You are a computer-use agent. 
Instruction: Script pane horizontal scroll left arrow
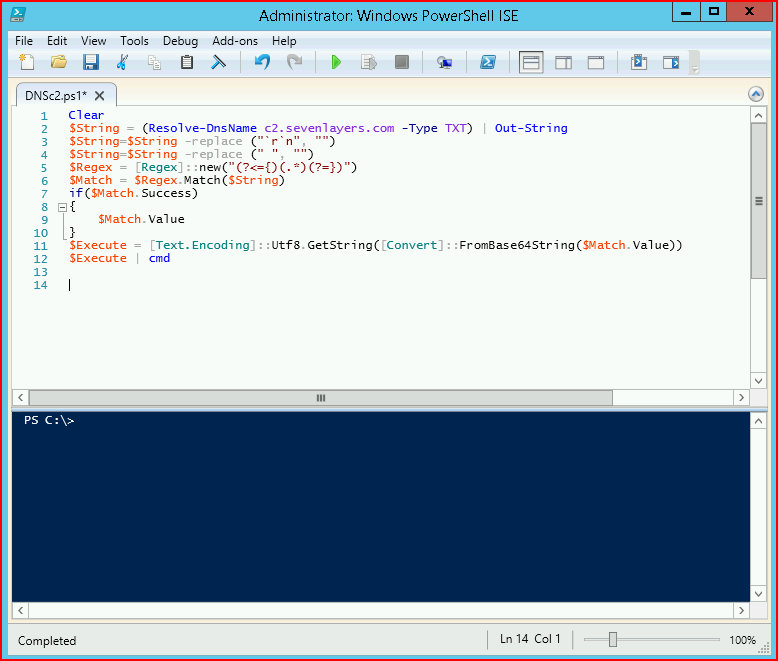point(20,397)
